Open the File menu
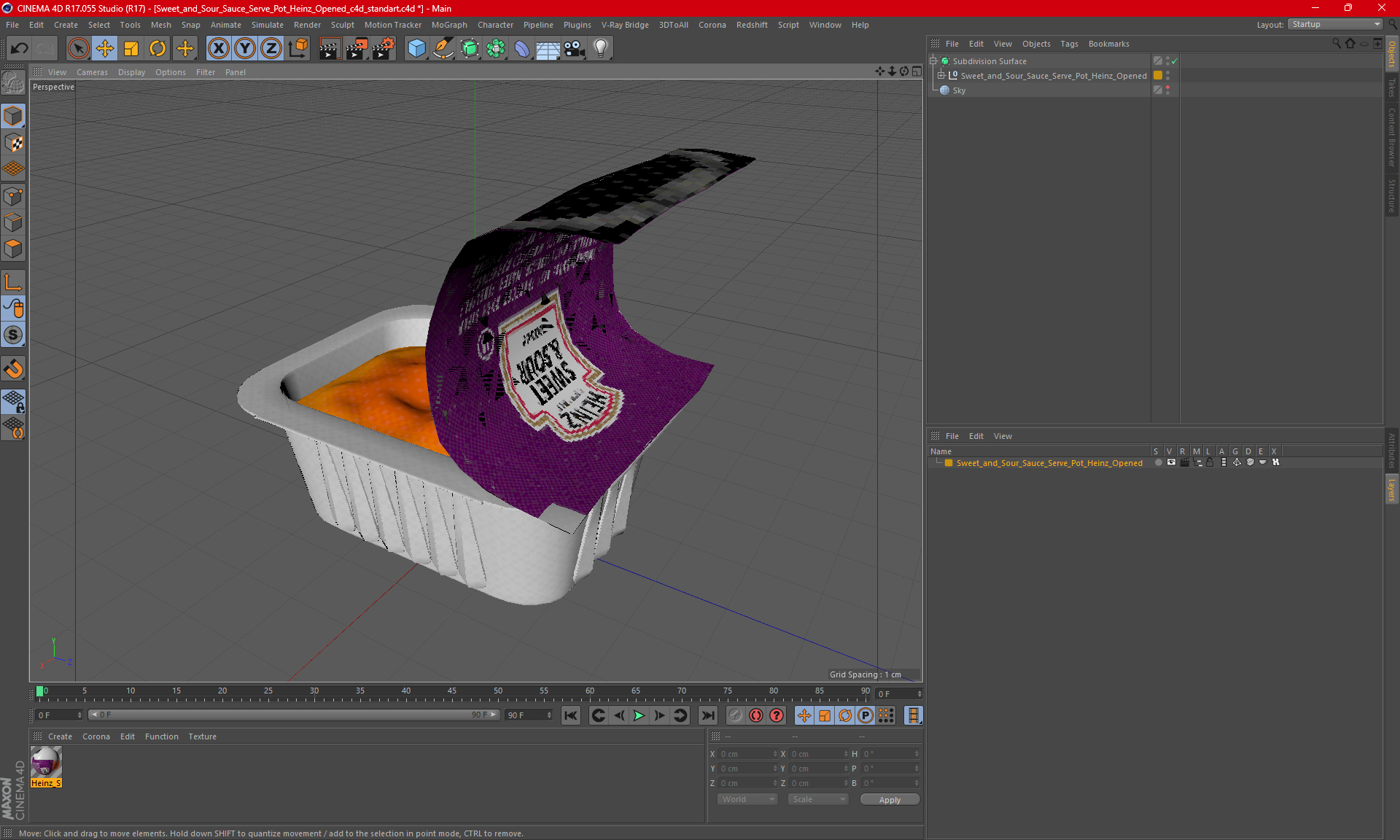This screenshot has height=840, width=1400. point(12,25)
